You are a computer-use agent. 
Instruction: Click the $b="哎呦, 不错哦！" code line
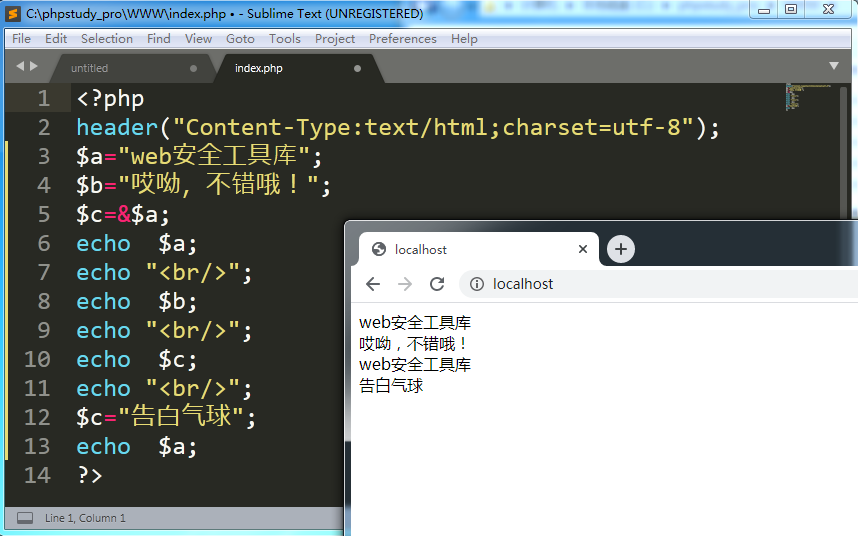click(x=204, y=185)
